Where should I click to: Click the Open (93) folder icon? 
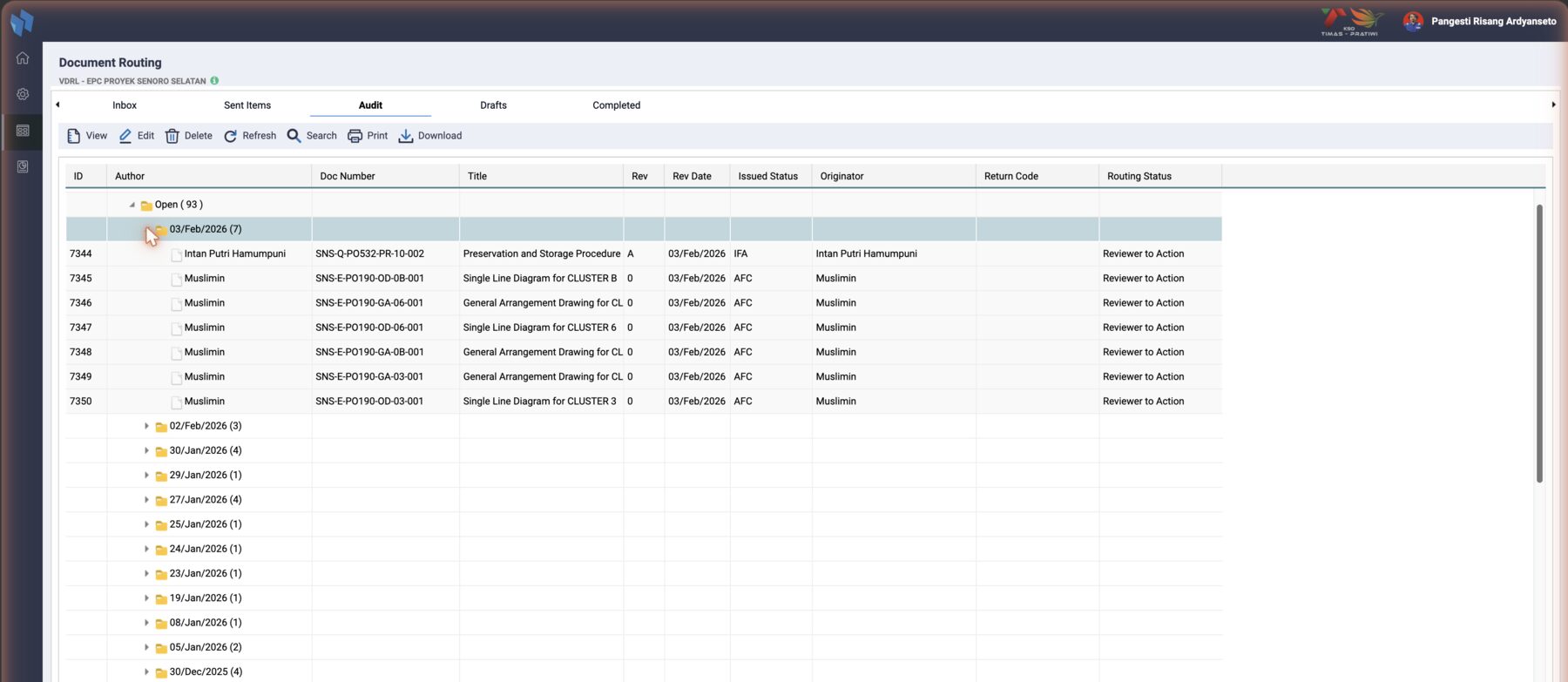click(146, 206)
